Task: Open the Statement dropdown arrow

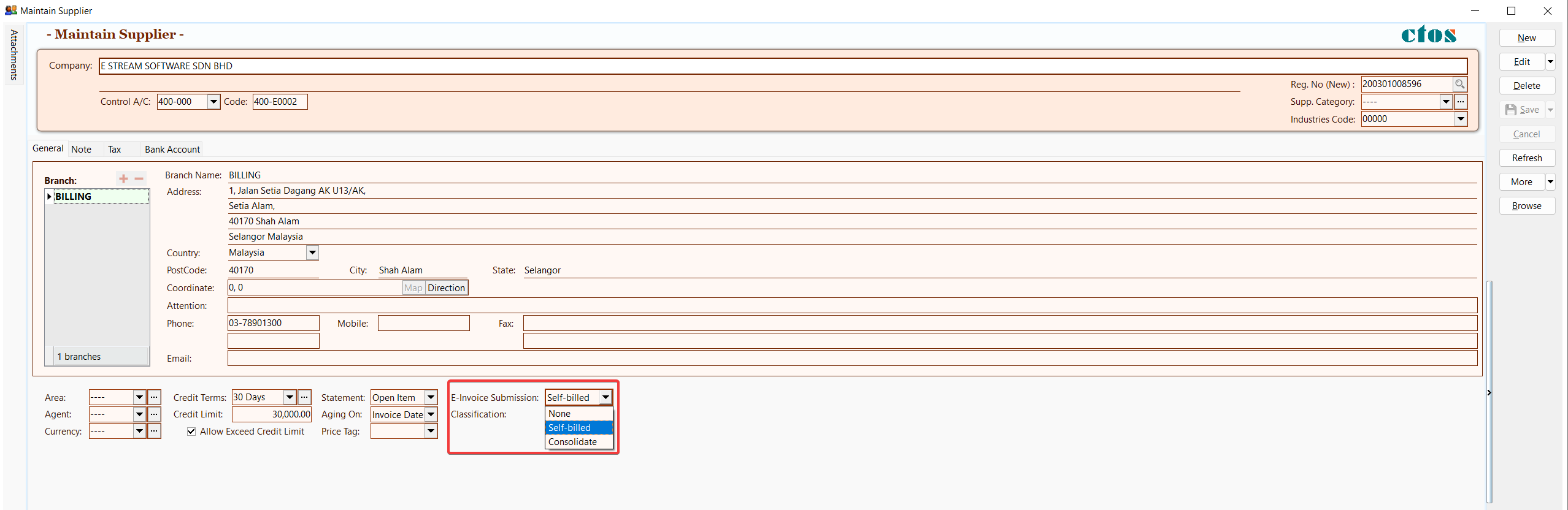Action: tap(431, 397)
